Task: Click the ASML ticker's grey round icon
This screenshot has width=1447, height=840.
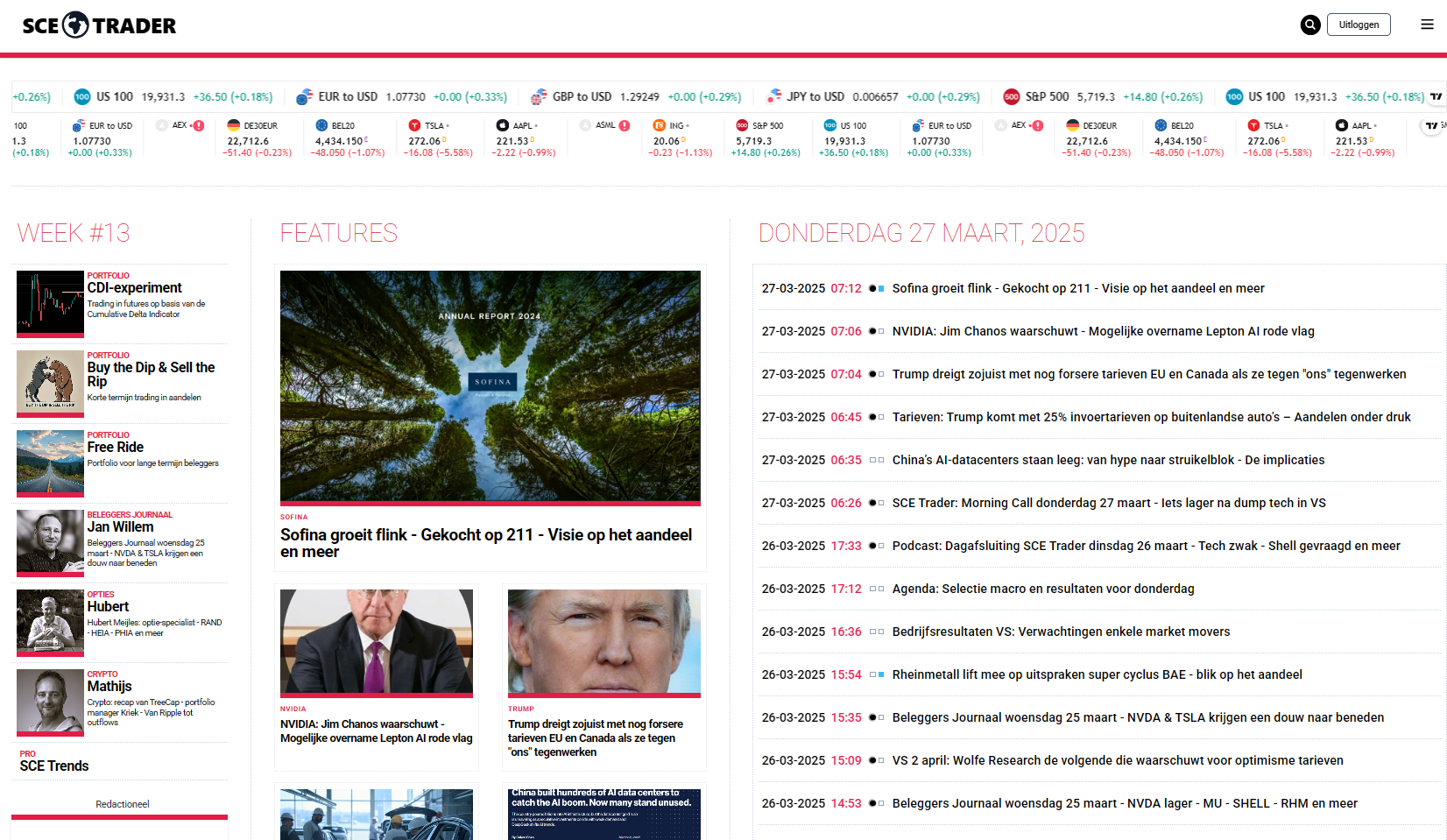Action: click(x=585, y=125)
